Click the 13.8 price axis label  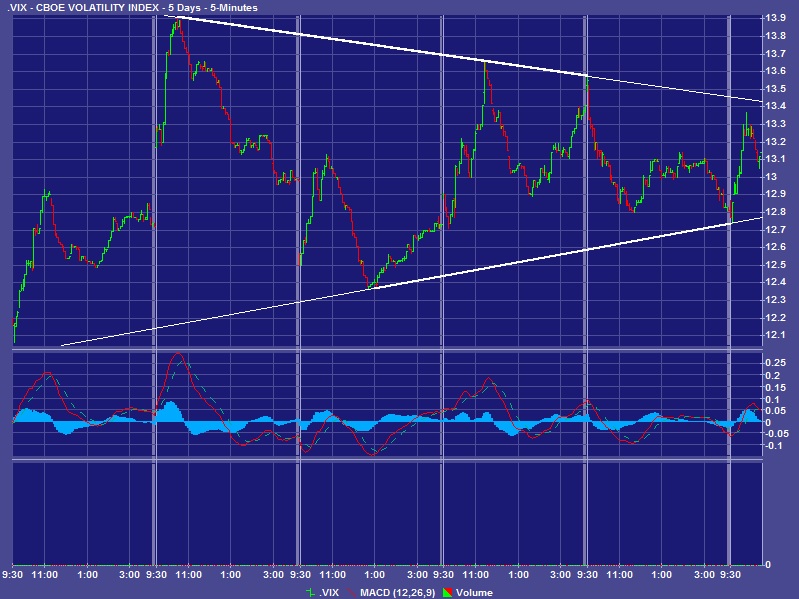(x=775, y=36)
